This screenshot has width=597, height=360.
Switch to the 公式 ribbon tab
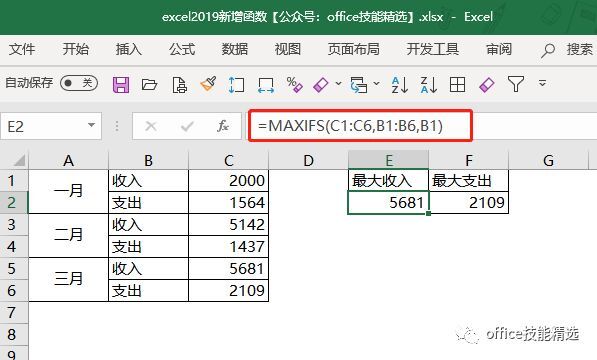click(x=182, y=49)
